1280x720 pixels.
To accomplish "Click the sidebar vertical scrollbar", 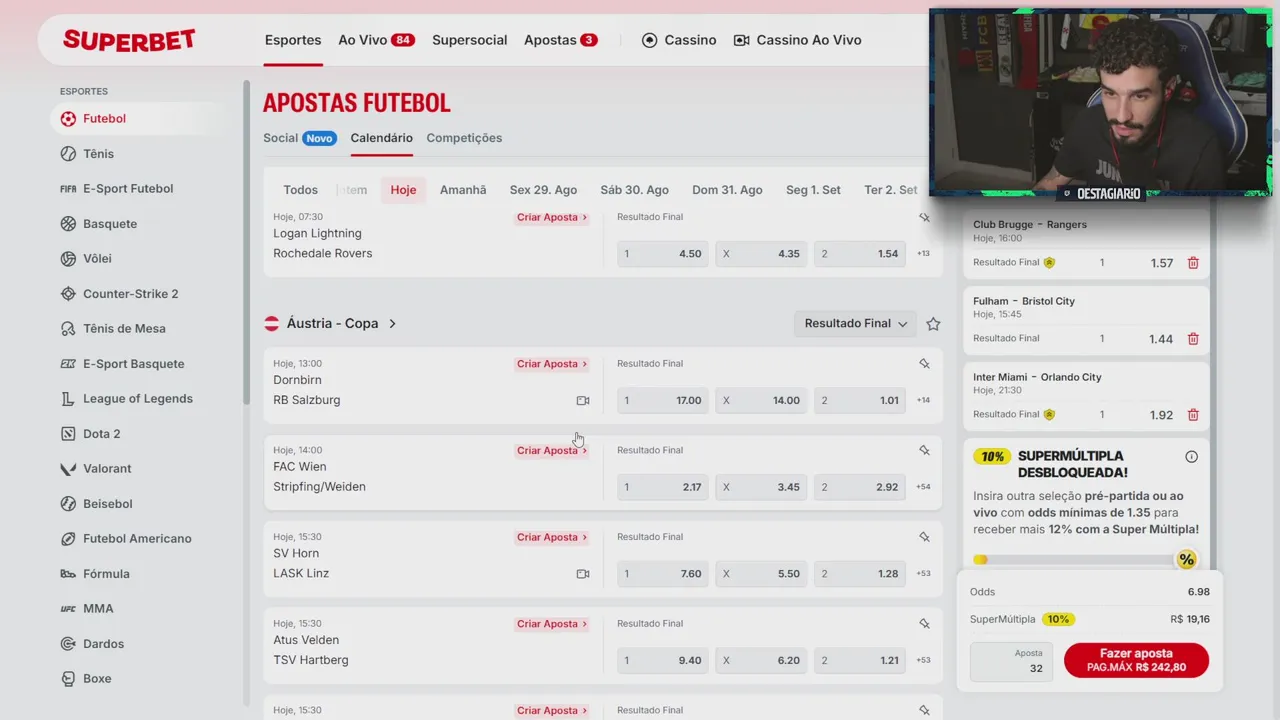I will pyautogui.click(x=246, y=243).
